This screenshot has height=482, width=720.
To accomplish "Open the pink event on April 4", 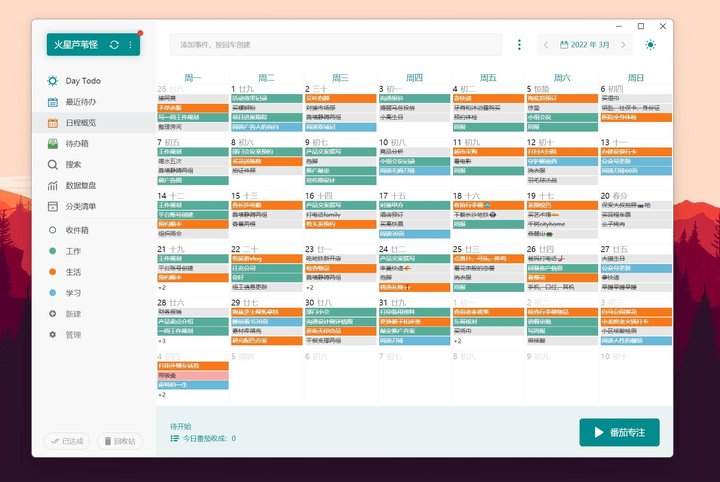I will click(193, 376).
